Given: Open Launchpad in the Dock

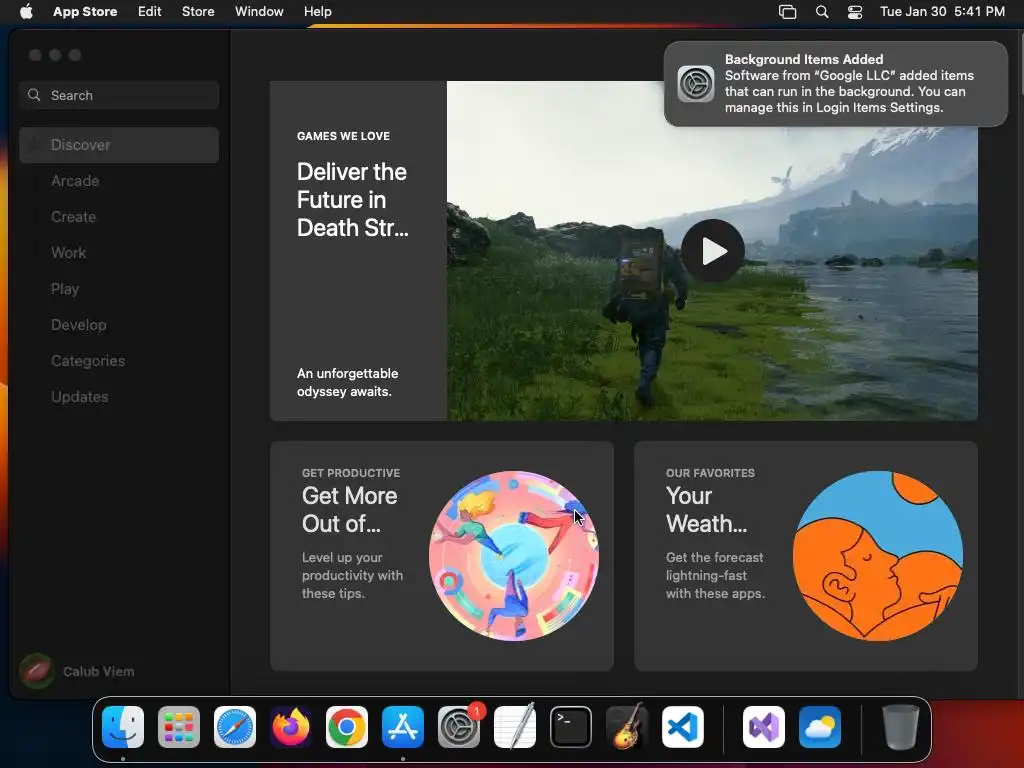Looking at the screenshot, I should pyautogui.click(x=179, y=727).
